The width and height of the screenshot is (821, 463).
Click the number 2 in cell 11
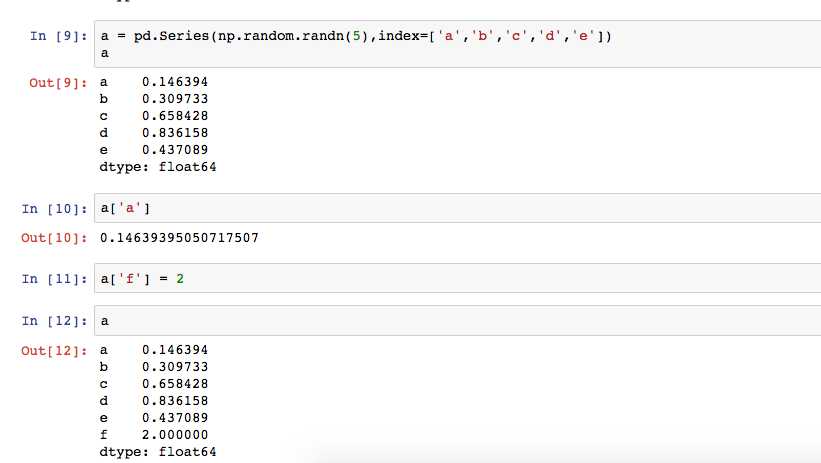[x=180, y=279]
